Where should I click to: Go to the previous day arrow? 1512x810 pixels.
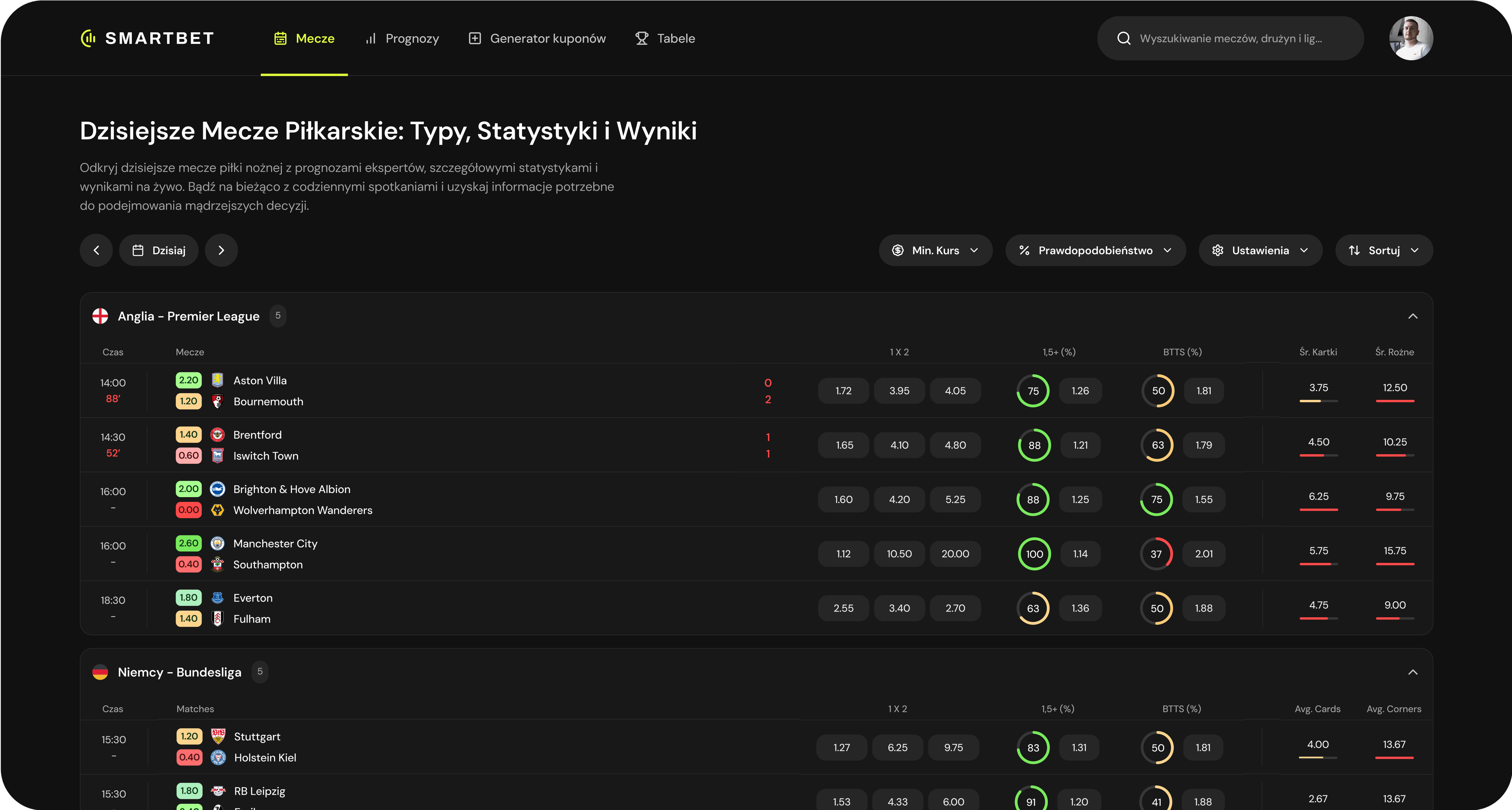[96, 250]
